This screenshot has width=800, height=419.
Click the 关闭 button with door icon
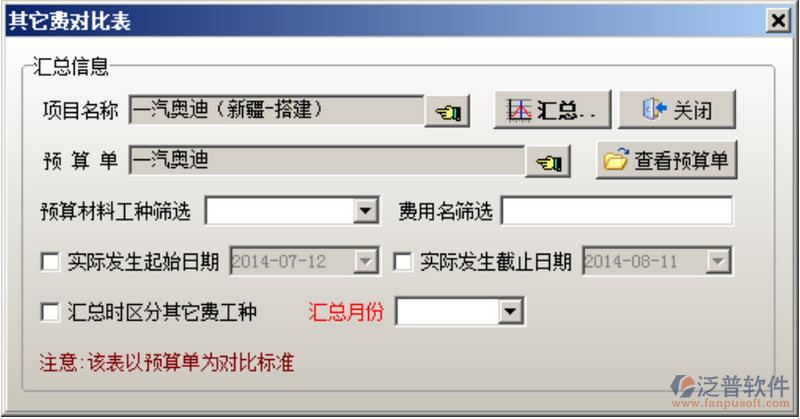click(677, 110)
